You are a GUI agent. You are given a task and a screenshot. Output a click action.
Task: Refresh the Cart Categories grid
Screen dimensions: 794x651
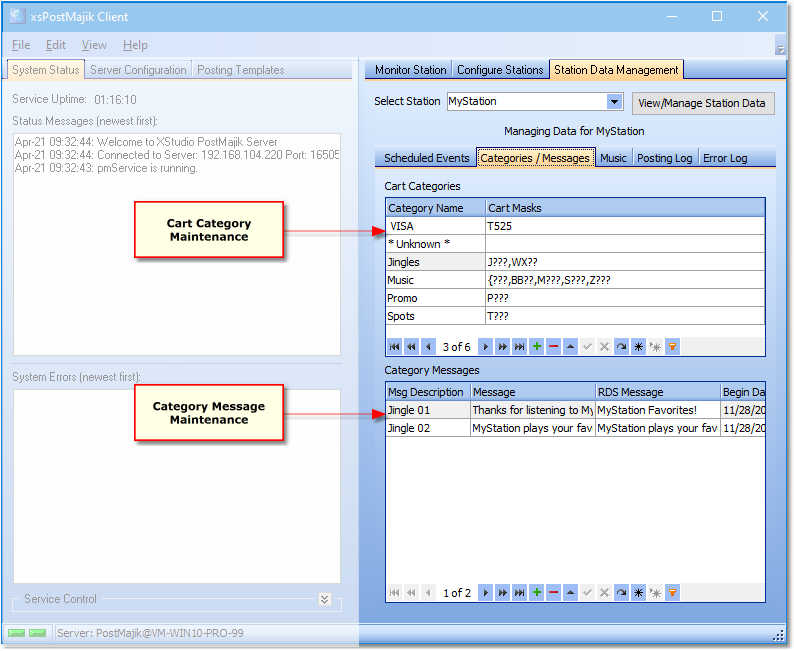tap(621, 347)
